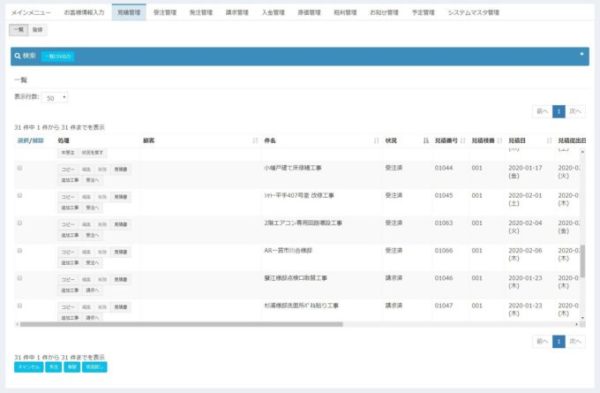Screen dimensions: 600x393
Task: Click the bottom 次へ pagination button
Action: (575, 341)
